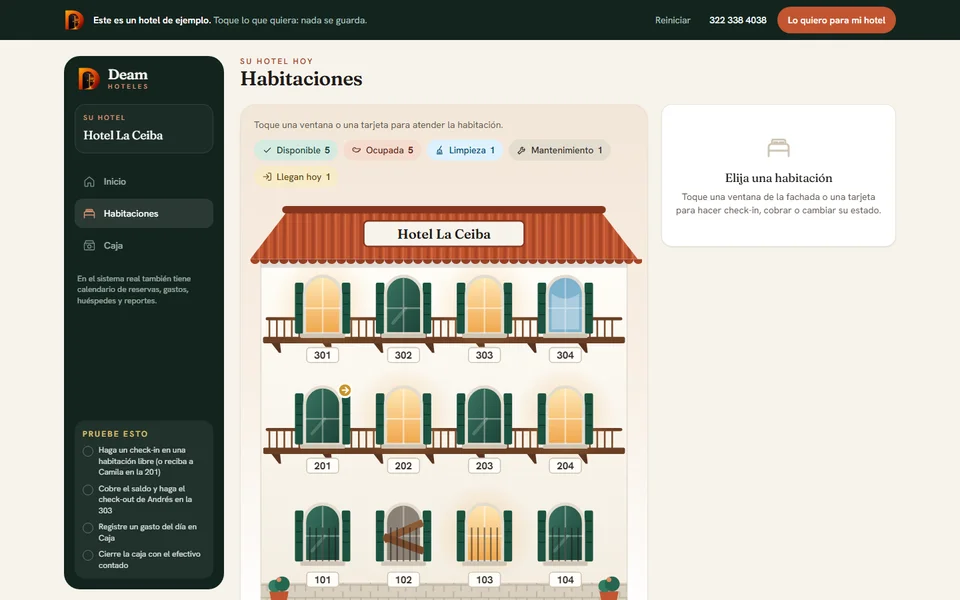Image resolution: width=960 pixels, height=600 pixels.
Task: Select the window of room 204
Action: (565, 416)
